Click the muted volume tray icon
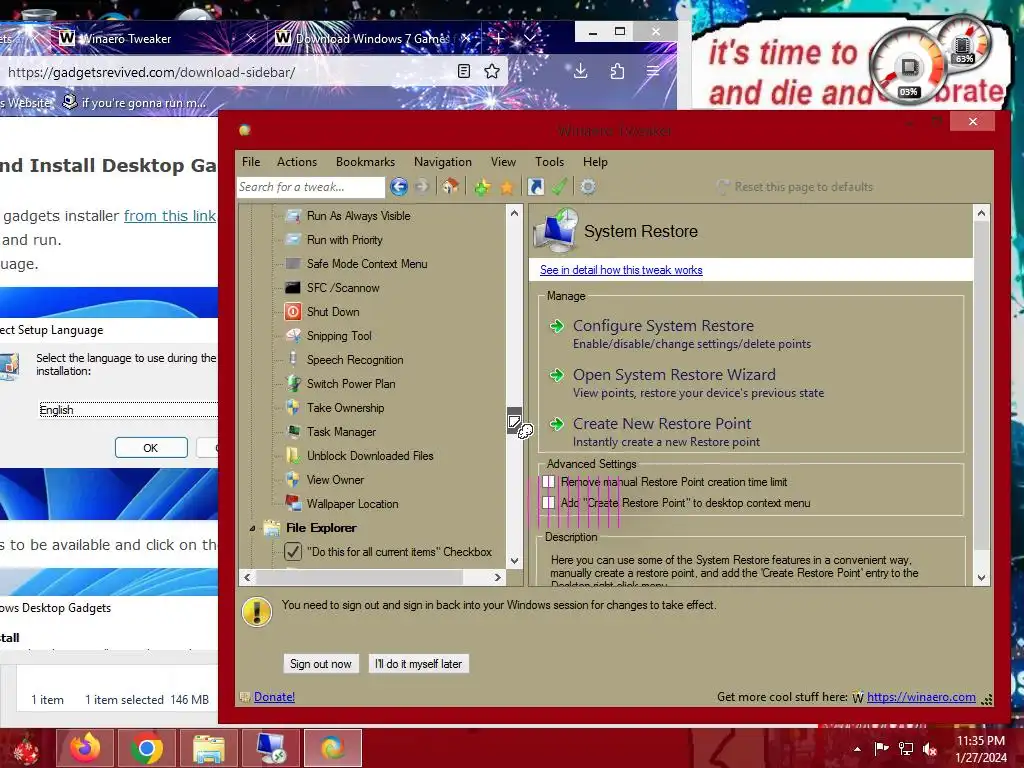Viewport: 1024px width, 768px height. [x=930, y=748]
